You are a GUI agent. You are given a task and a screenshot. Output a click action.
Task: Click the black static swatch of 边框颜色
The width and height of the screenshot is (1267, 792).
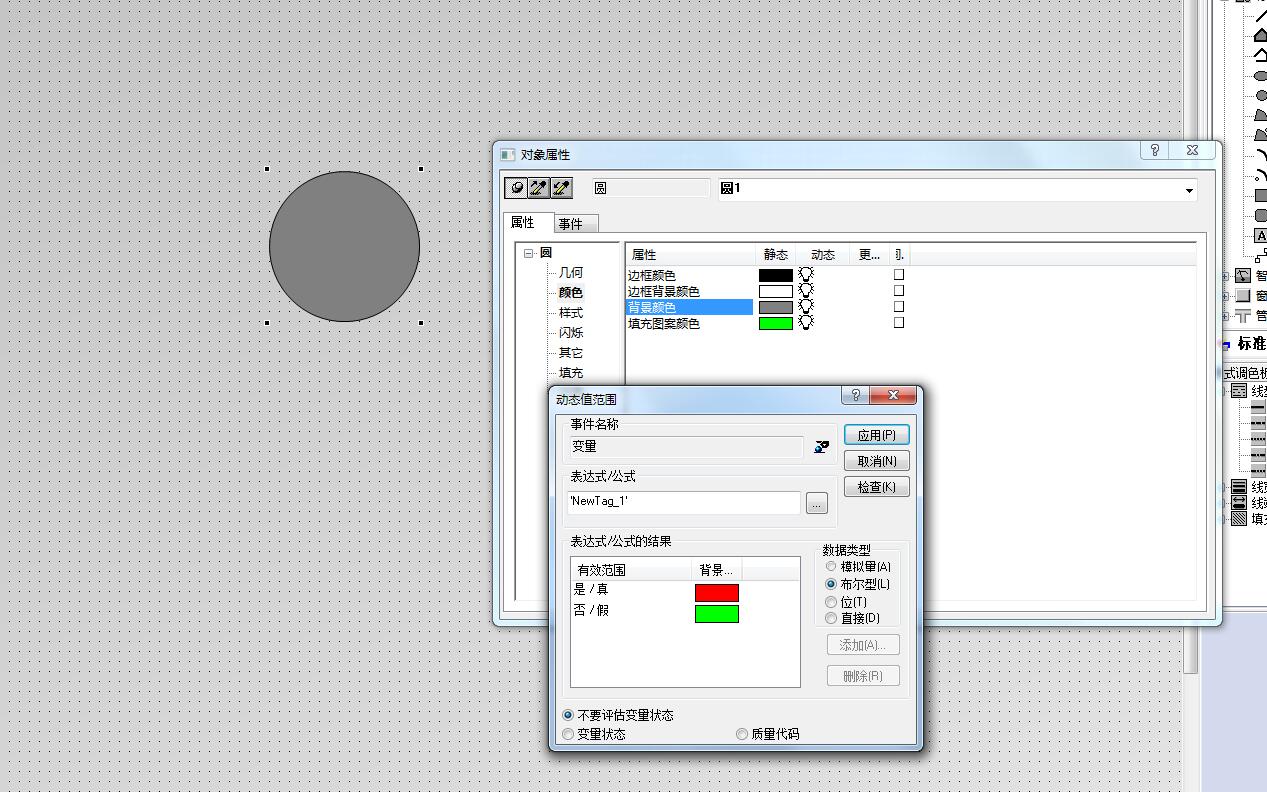click(776, 275)
